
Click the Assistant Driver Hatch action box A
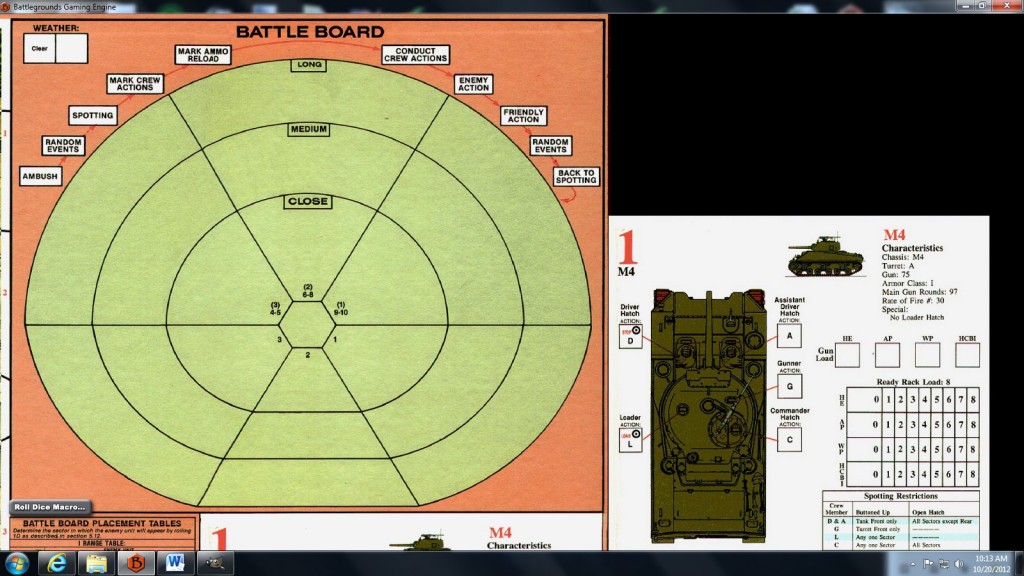[789, 336]
